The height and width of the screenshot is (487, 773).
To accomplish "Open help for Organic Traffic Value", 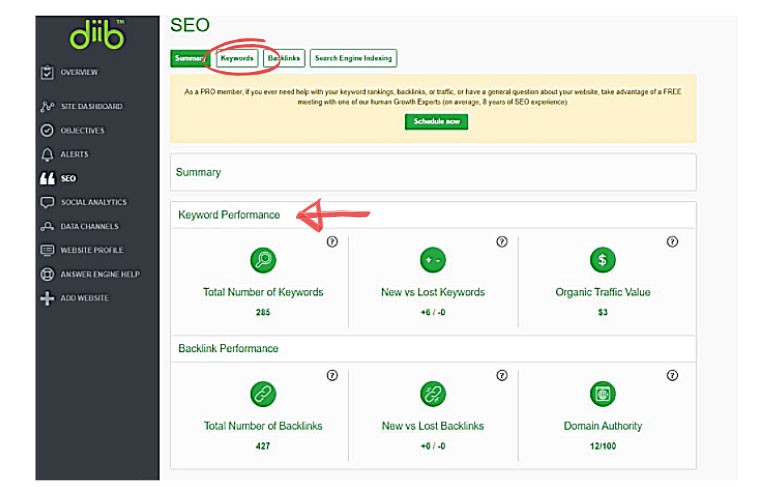I will (x=672, y=242).
